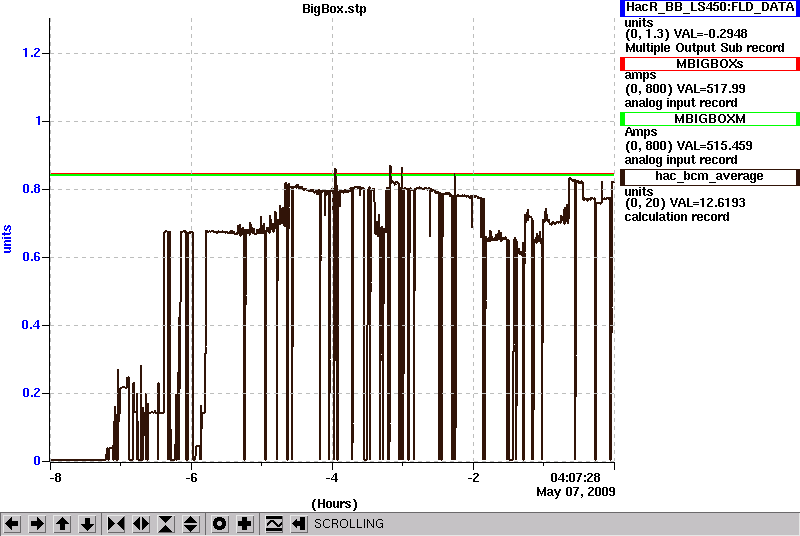
Task: Select the MBIGBOXs curve legend entry
Action: [x=710, y=64]
